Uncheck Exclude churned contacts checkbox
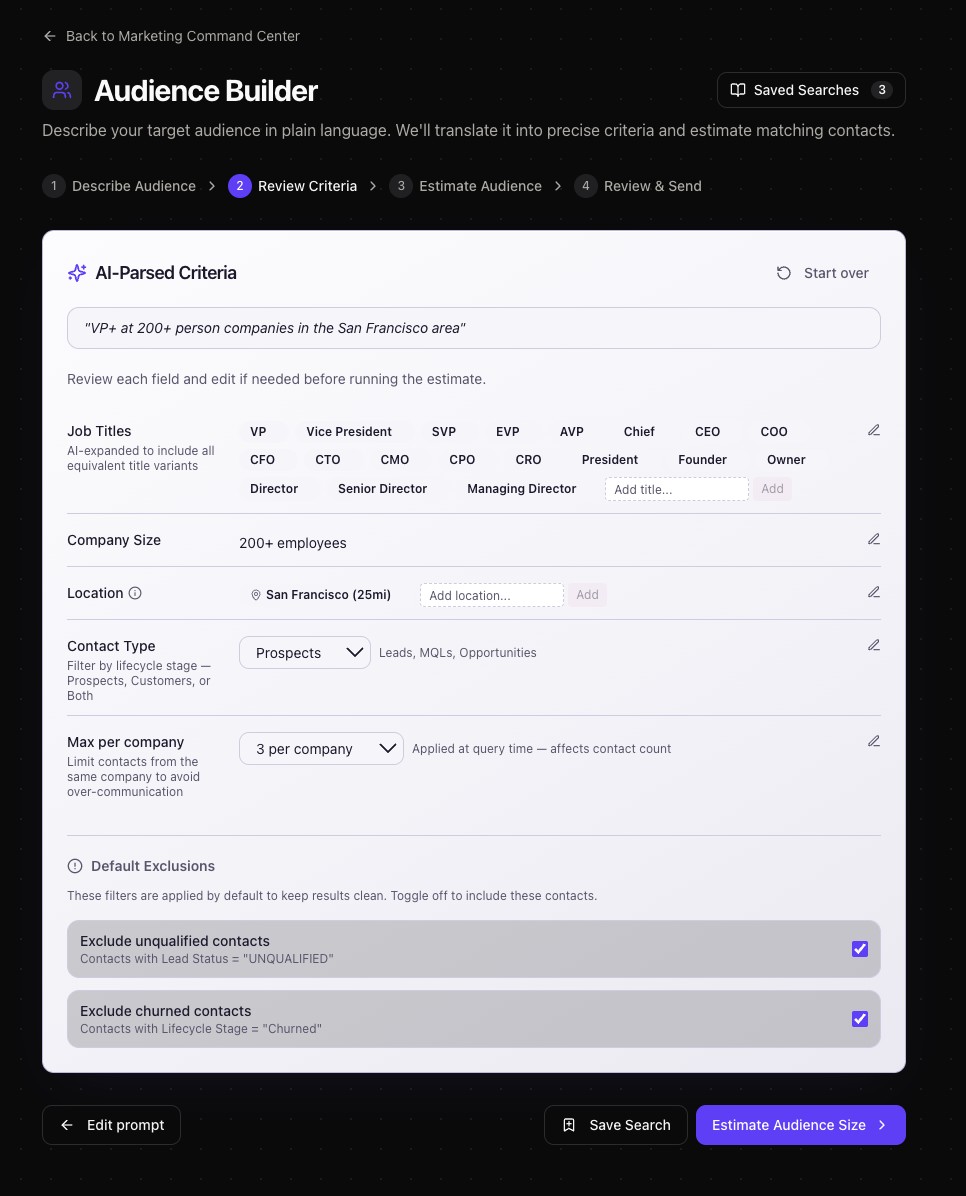 (860, 1019)
